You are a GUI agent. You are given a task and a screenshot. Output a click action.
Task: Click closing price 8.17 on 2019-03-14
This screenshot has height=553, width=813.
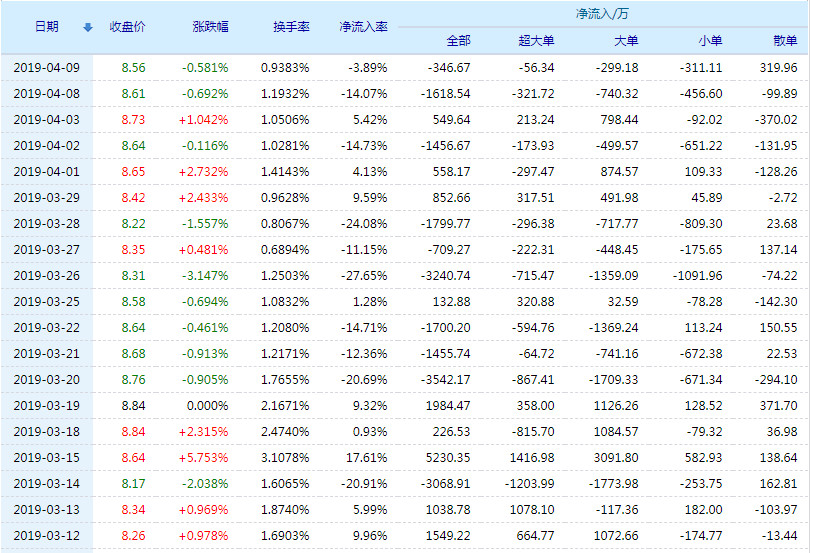click(133, 484)
